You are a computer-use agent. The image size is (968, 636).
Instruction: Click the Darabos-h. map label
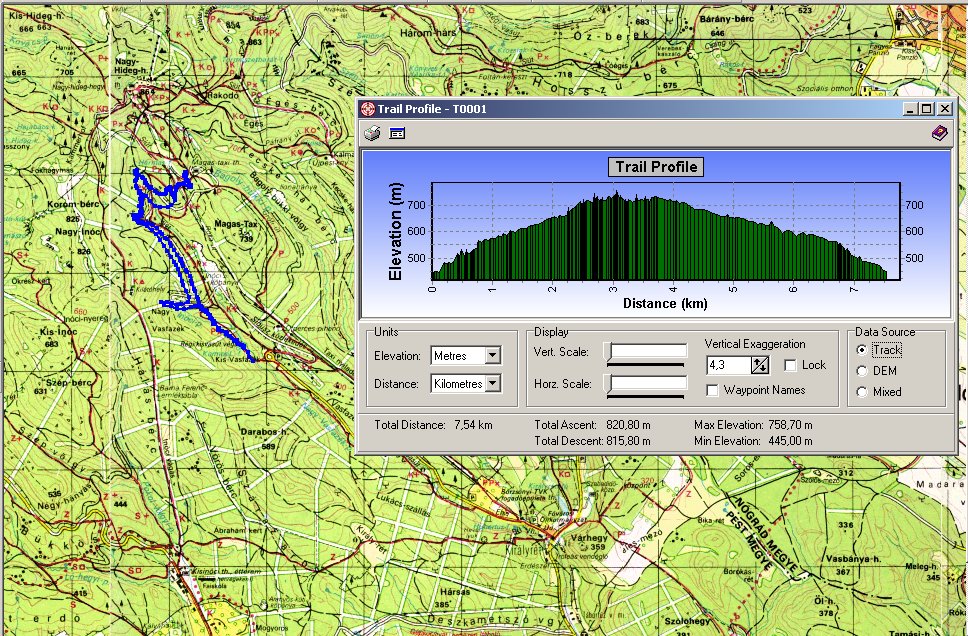point(264,432)
